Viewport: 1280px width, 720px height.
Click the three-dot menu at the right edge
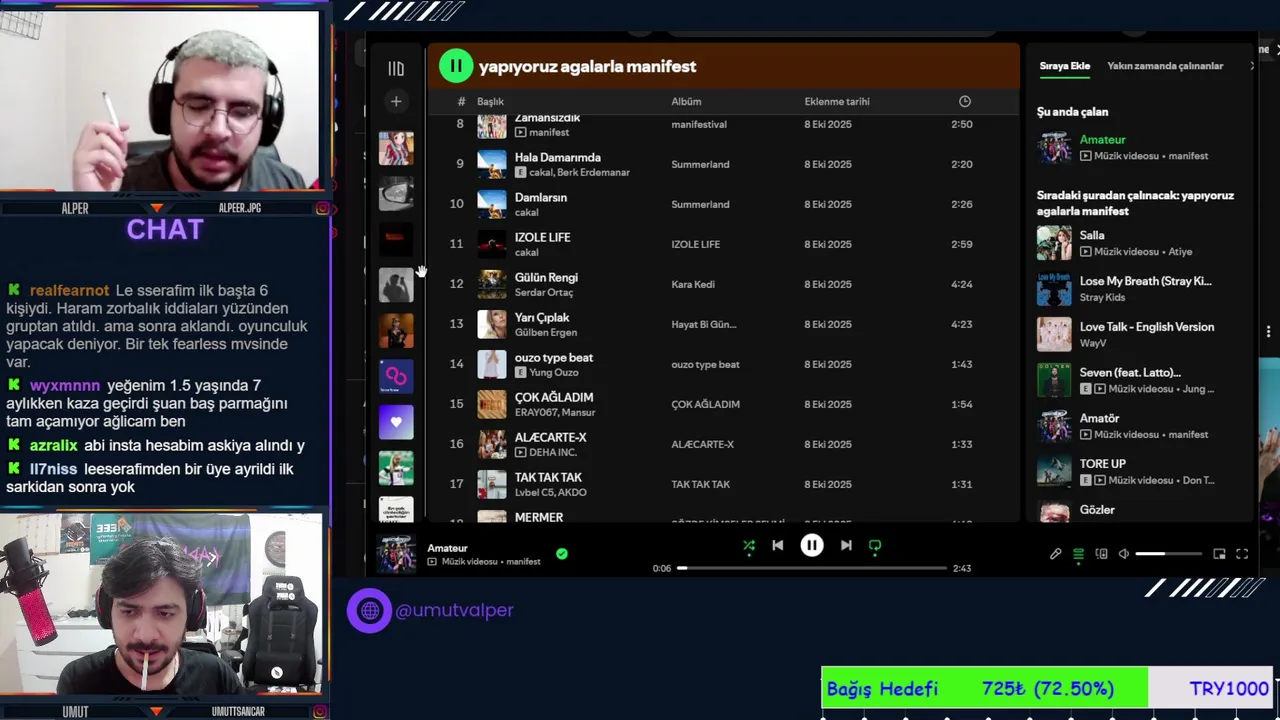tap(1268, 331)
